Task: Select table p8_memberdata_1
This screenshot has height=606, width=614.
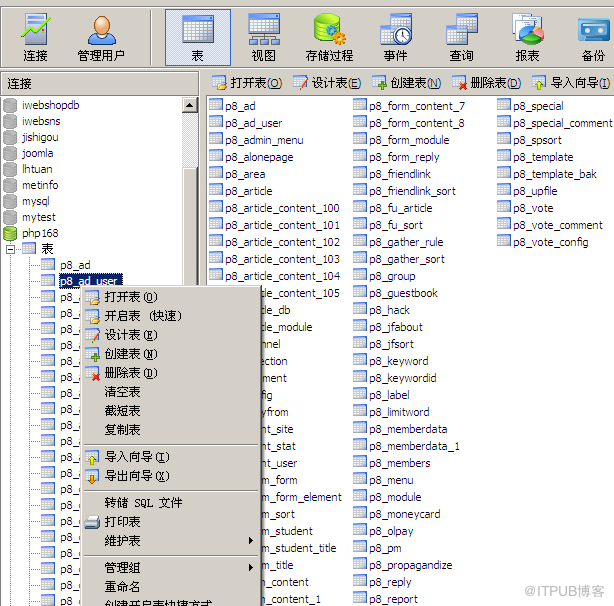Action: click(x=414, y=446)
